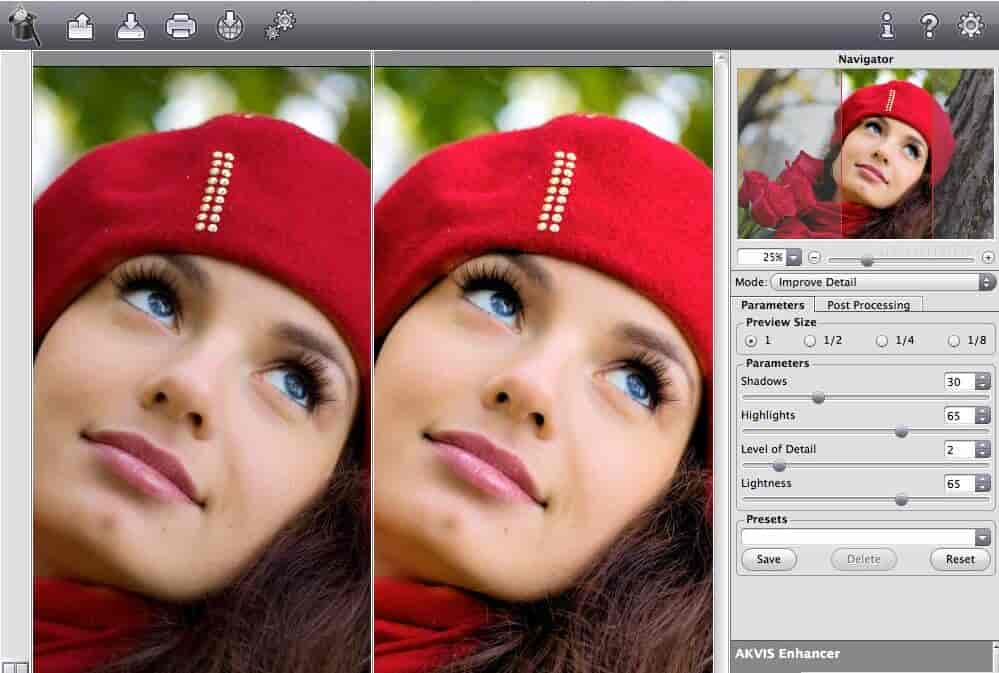The image size is (999, 673).
Task: Open preferences gear icon at top right
Action: coord(971,26)
